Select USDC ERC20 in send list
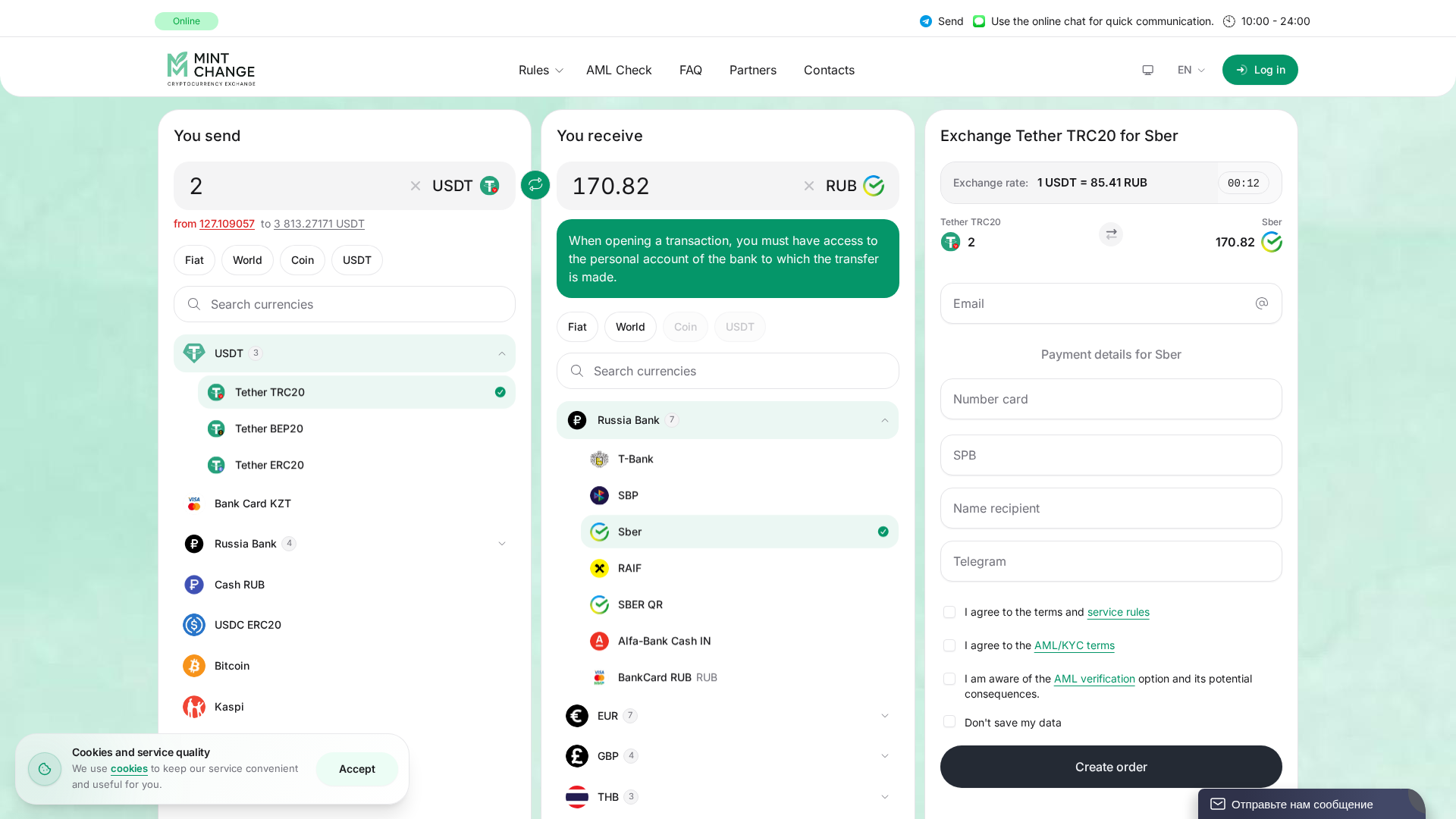This screenshot has width=1456, height=819. click(344, 625)
